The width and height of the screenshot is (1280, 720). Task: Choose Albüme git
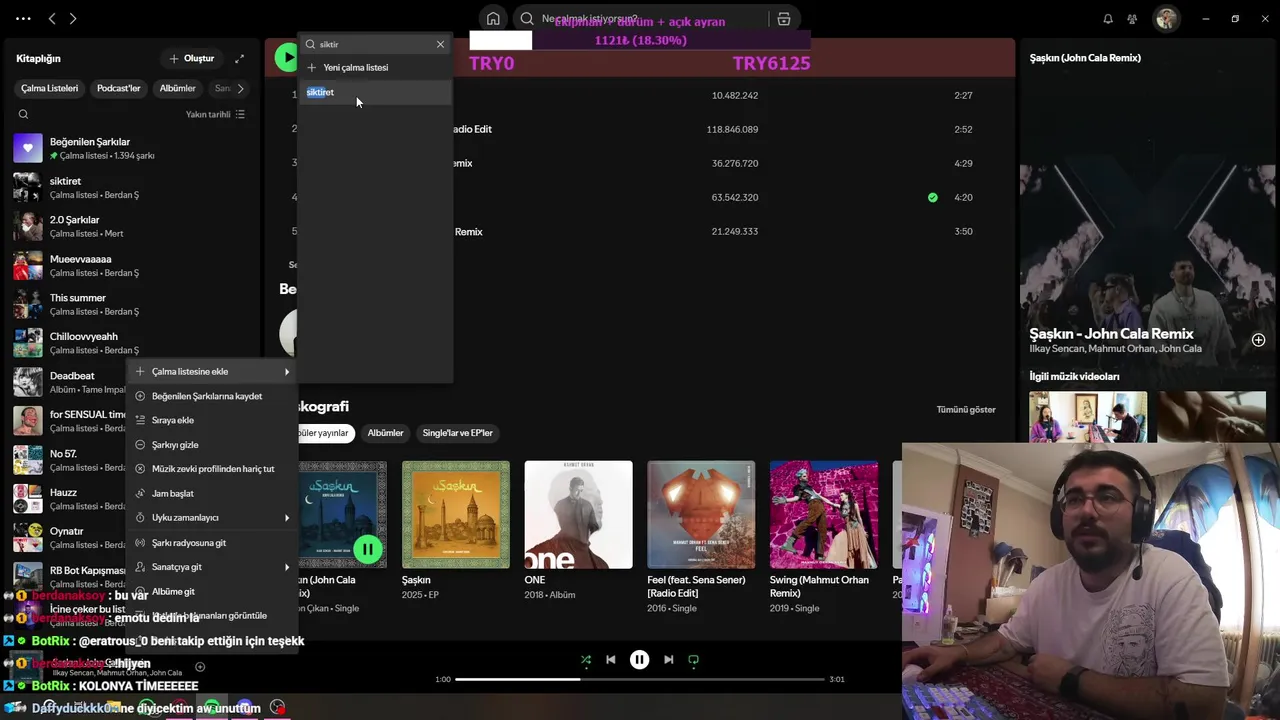(x=212, y=592)
